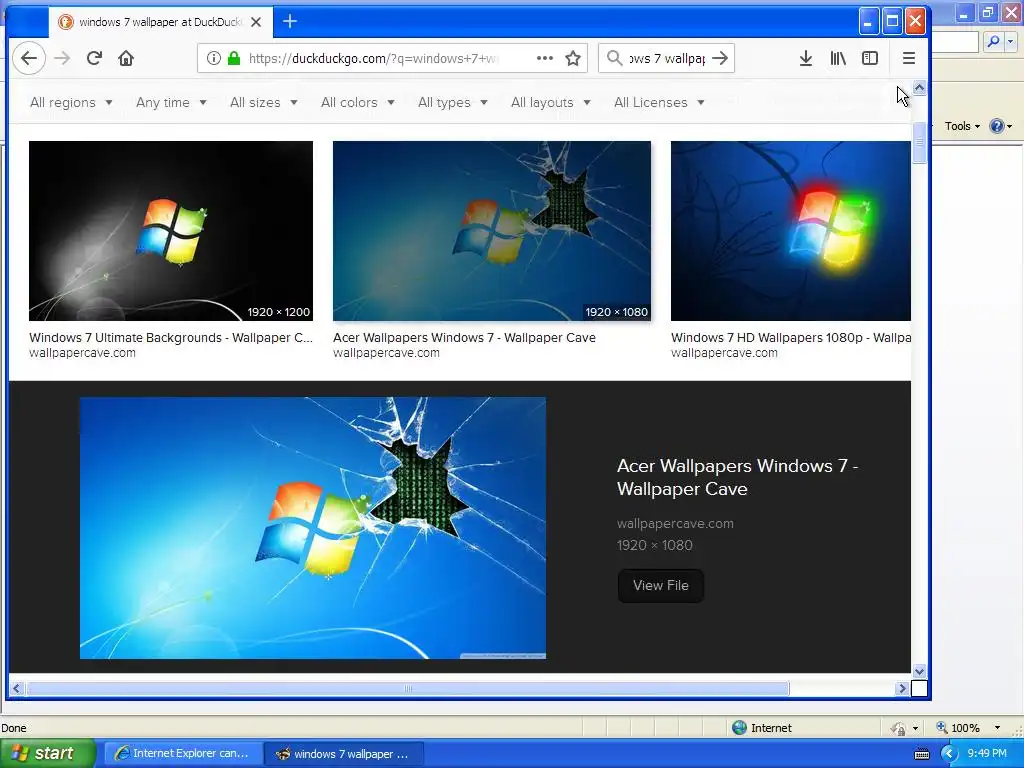Click the green padlock in the address bar
Viewport: 1024px width, 768px height.
(x=234, y=58)
